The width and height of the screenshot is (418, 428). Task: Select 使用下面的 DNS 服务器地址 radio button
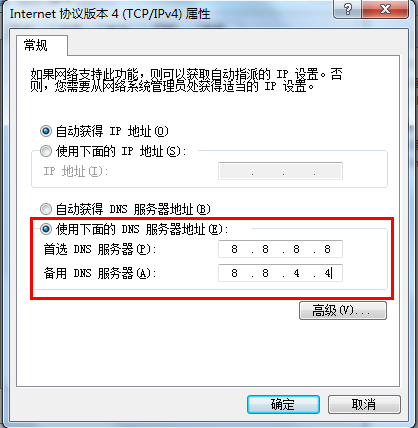(x=46, y=229)
